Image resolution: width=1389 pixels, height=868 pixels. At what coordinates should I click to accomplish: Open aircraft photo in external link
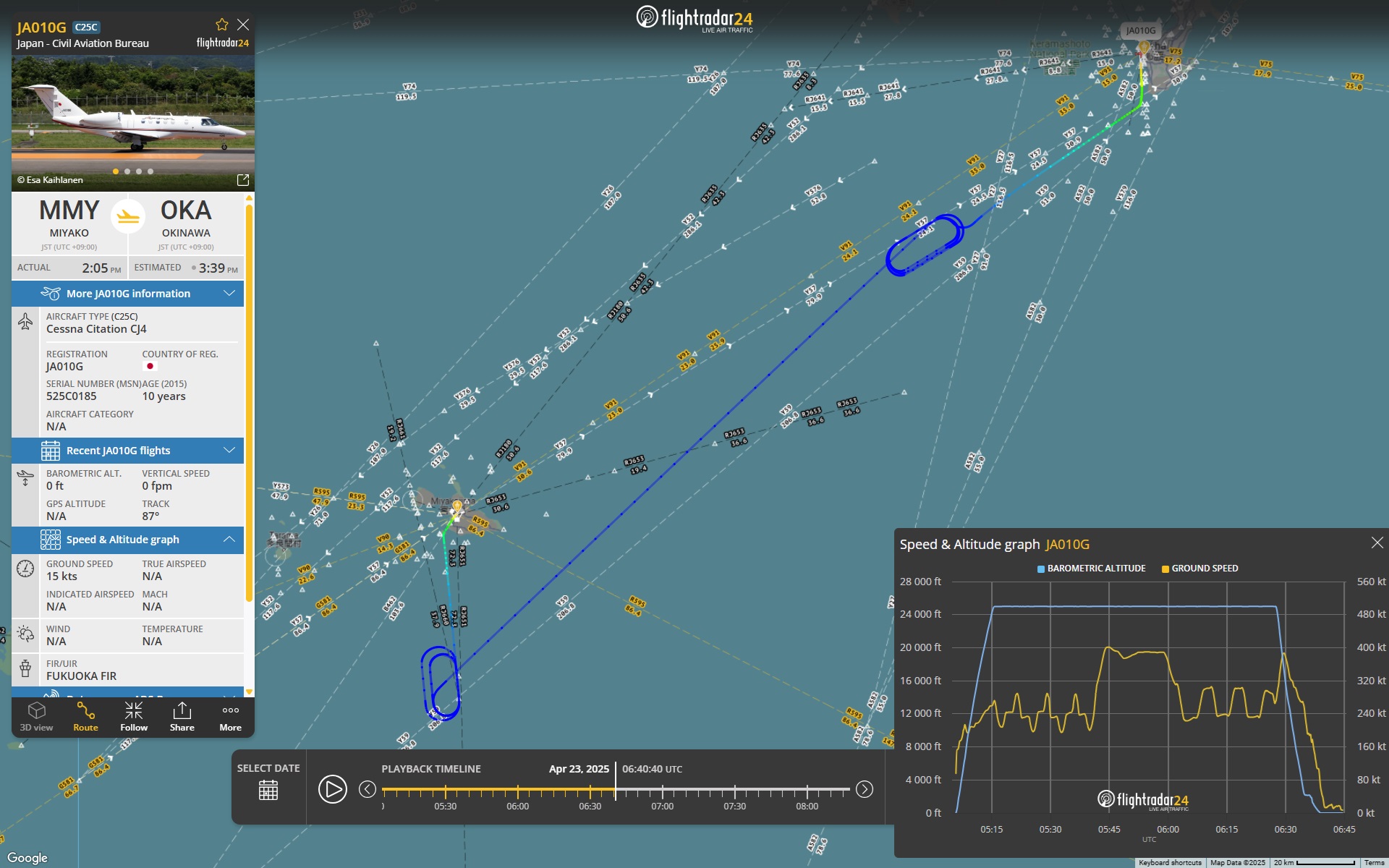click(243, 179)
